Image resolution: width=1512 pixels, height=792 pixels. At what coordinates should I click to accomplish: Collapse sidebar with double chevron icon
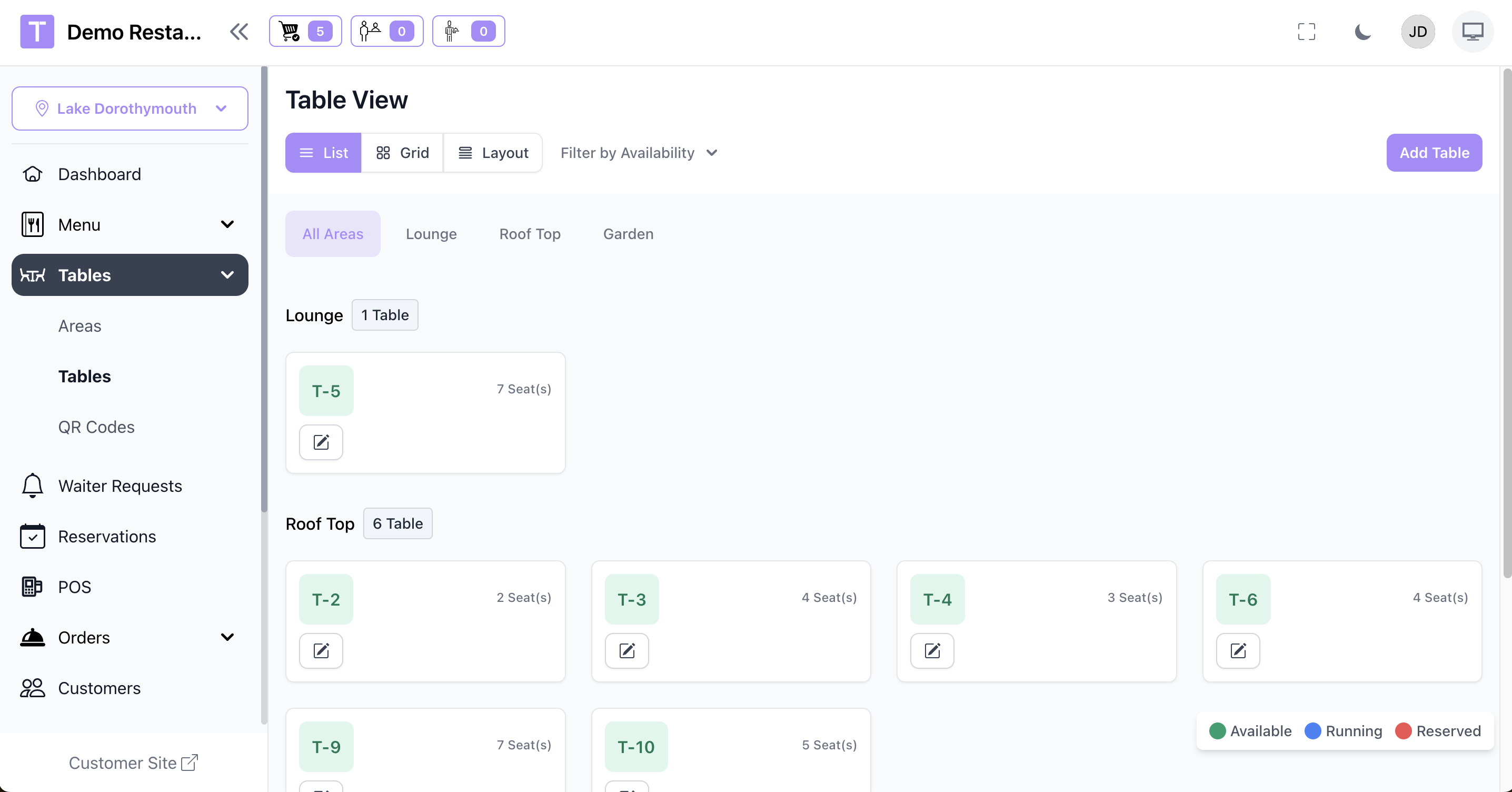coord(239,31)
